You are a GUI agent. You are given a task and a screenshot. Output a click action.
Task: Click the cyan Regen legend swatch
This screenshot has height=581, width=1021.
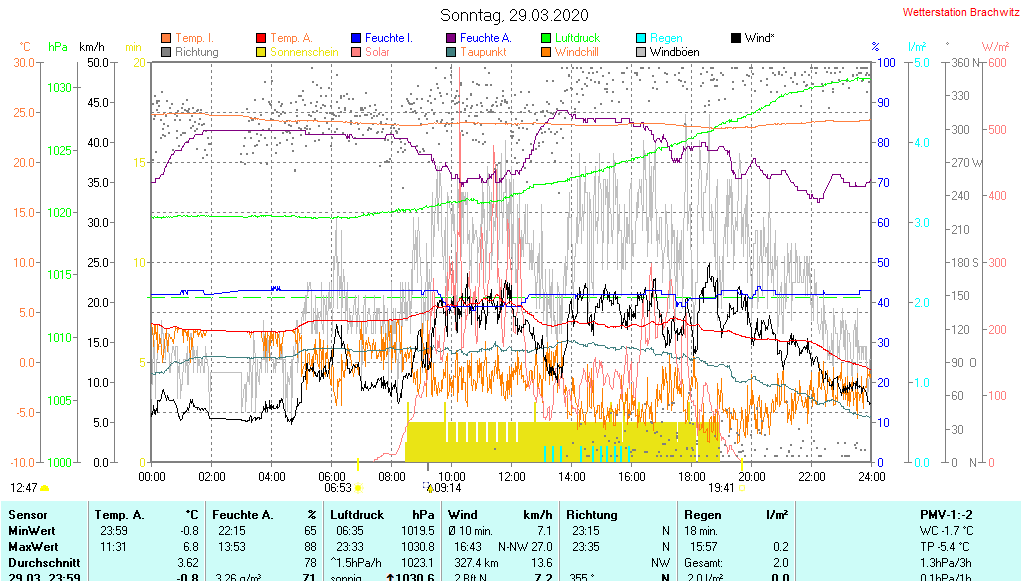(x=641, y=38)
